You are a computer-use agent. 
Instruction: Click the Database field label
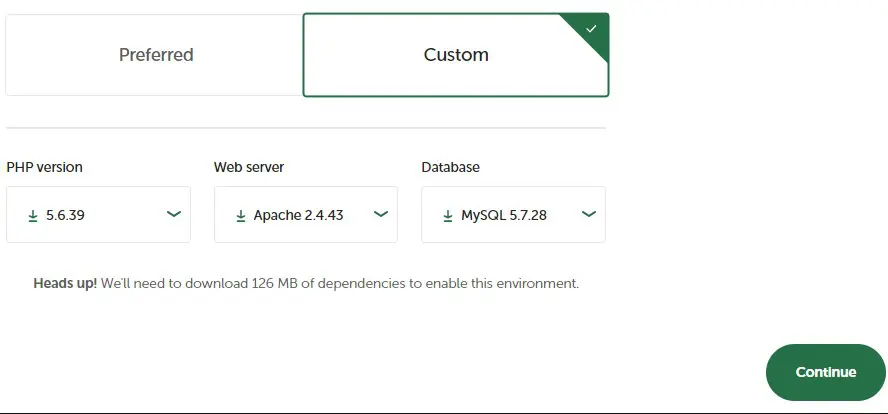(x=450, y=167)
